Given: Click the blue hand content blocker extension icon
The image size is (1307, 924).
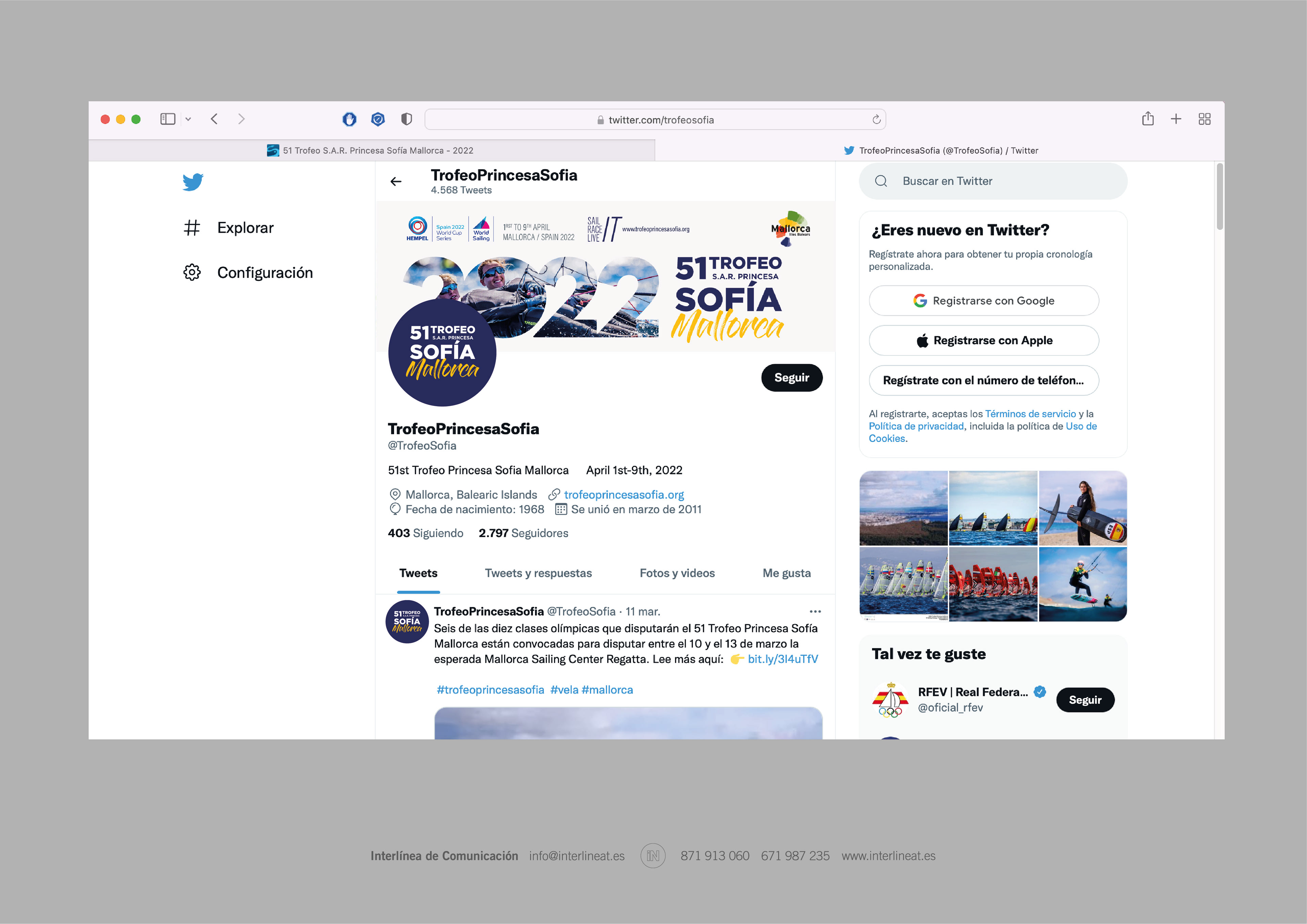Looking at the screenshot, I should 349,119.
